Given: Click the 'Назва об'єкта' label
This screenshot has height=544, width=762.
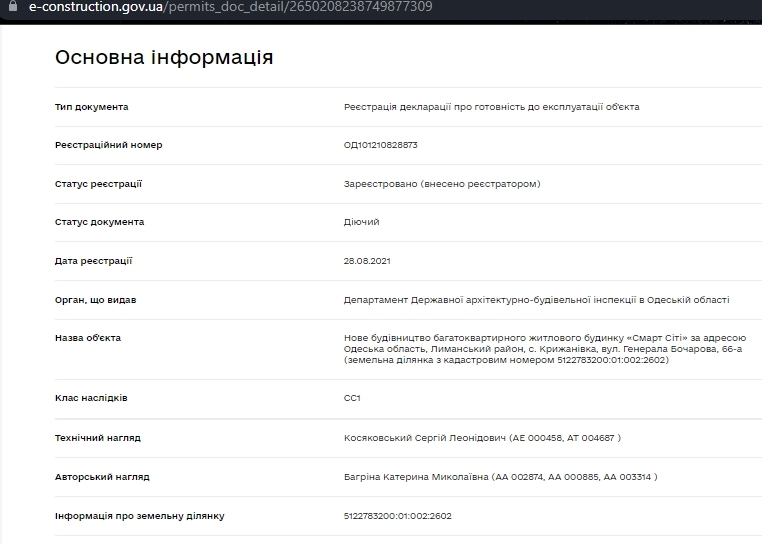Looking at the screenshot, I should (87, 338).
